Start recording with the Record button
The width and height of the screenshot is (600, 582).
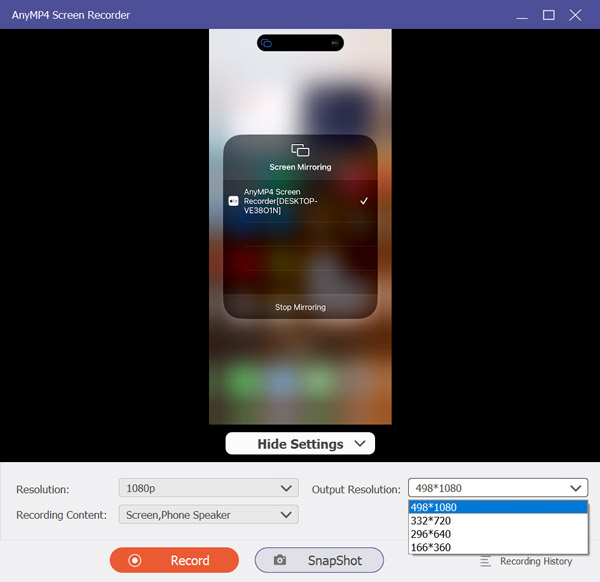tap(174, 561)
